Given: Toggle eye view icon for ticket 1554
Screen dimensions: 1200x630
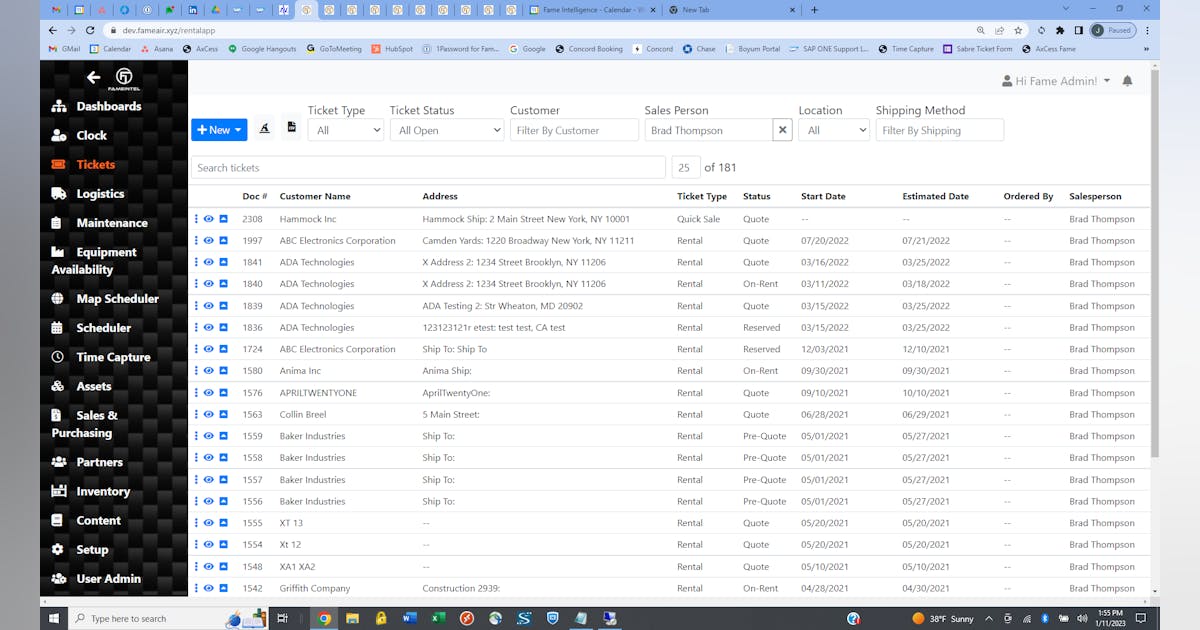Looking at the screenshot, I should (x=210, y=545).
